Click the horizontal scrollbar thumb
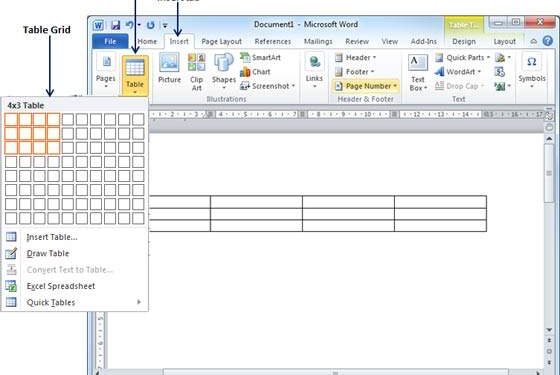This screenshot has height=375, width=560. tap(335, 372)
